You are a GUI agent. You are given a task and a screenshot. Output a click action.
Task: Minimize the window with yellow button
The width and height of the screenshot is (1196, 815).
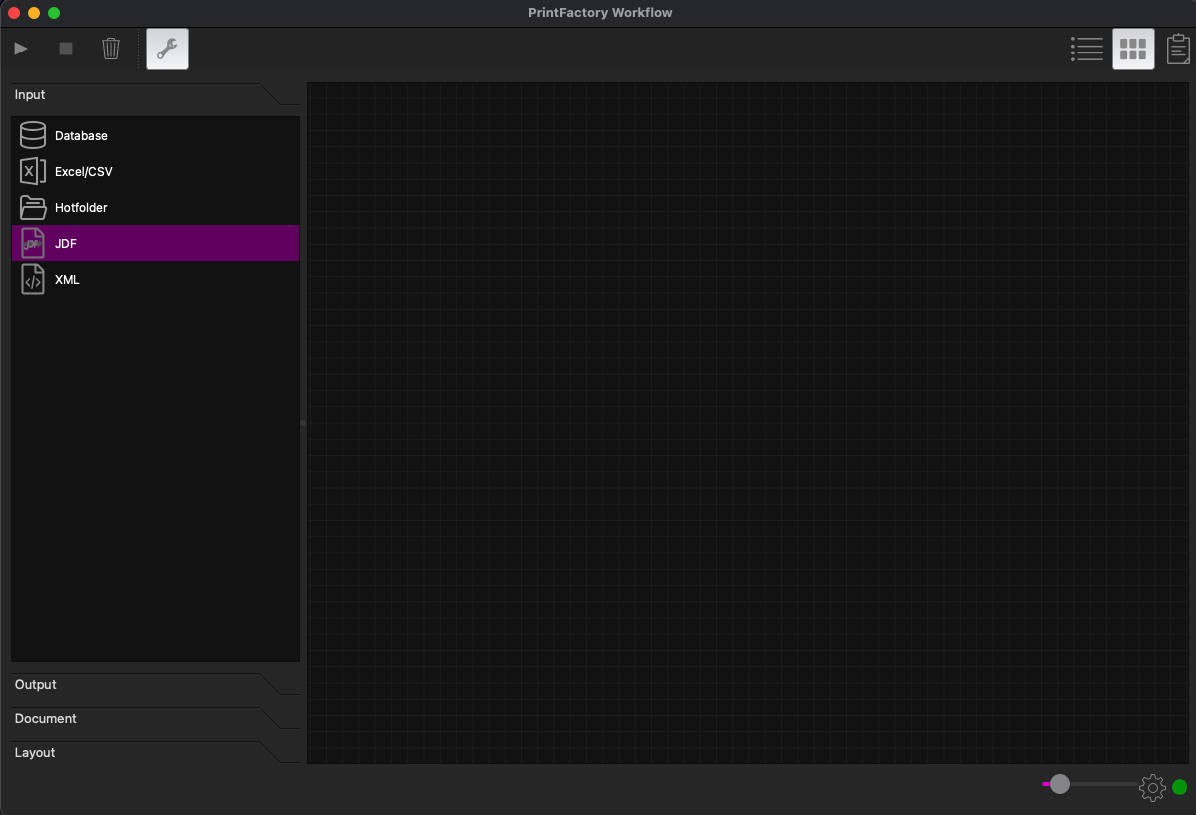tap(34, 13)
